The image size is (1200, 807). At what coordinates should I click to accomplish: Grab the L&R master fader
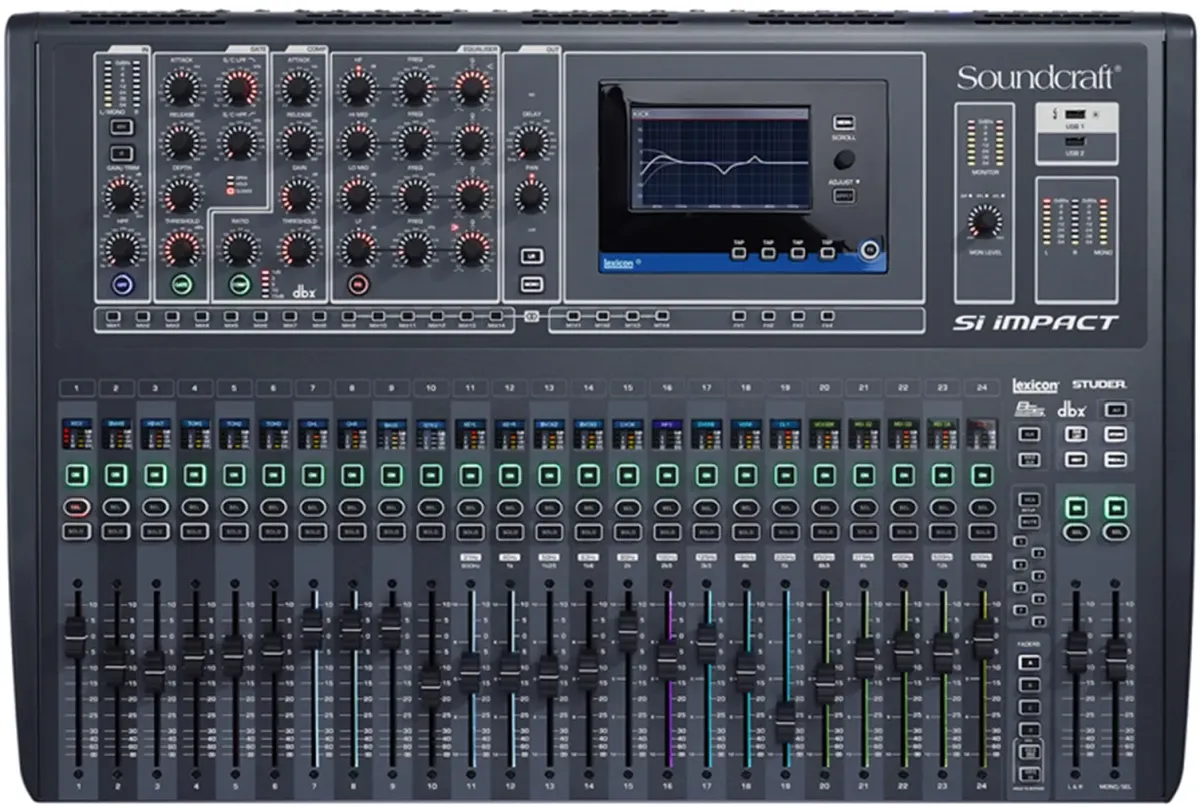click(x=1076, y=652)
